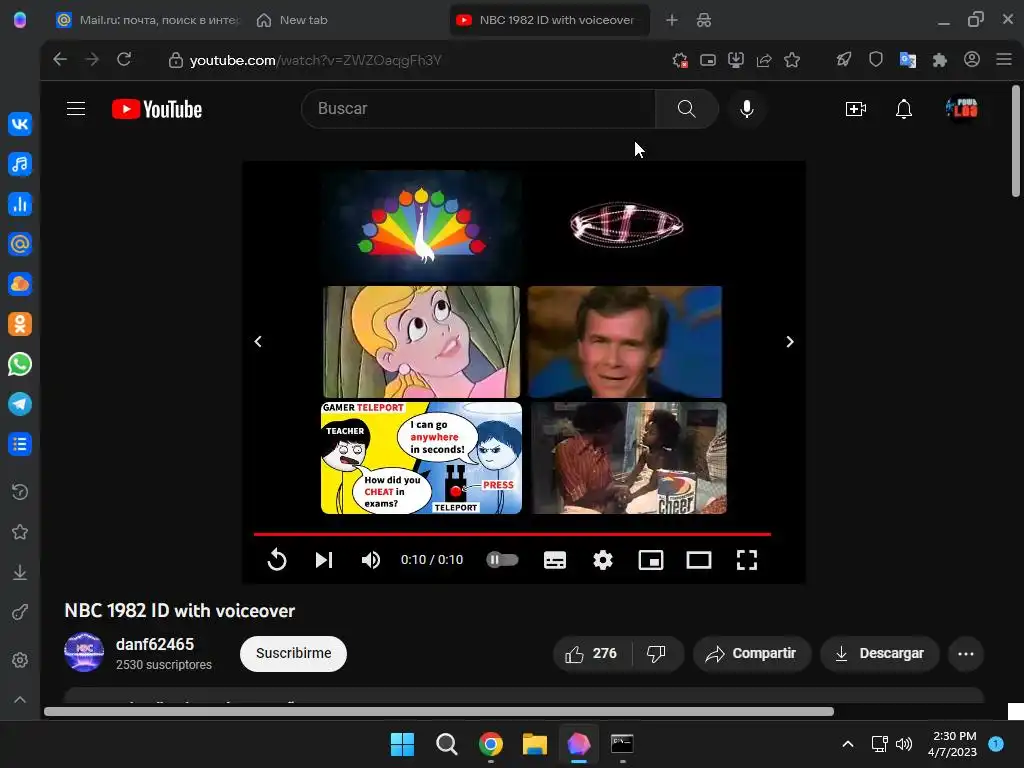This screenshot has height=768, width=1024.
Task: Skip to the next video
Action: (x=324, y=560)
